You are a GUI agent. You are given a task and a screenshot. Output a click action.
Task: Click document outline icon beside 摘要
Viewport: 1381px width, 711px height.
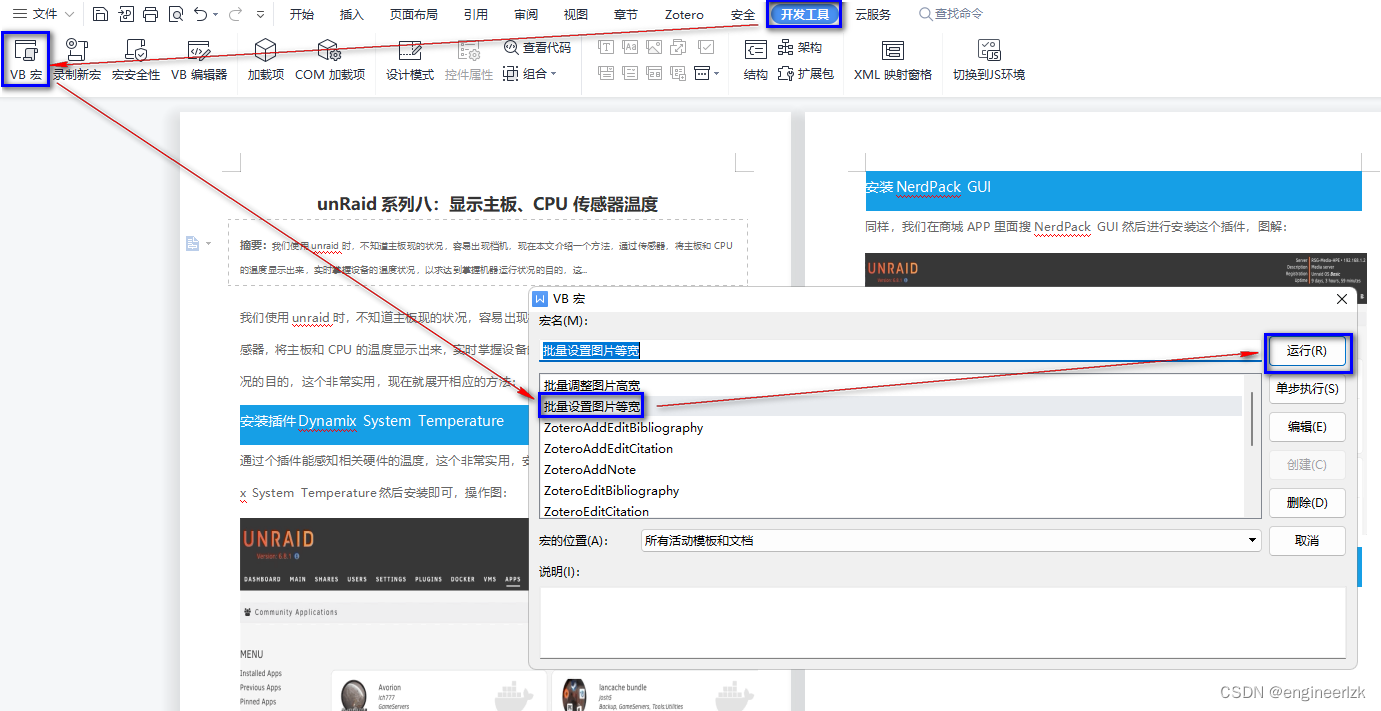[193, 243]
